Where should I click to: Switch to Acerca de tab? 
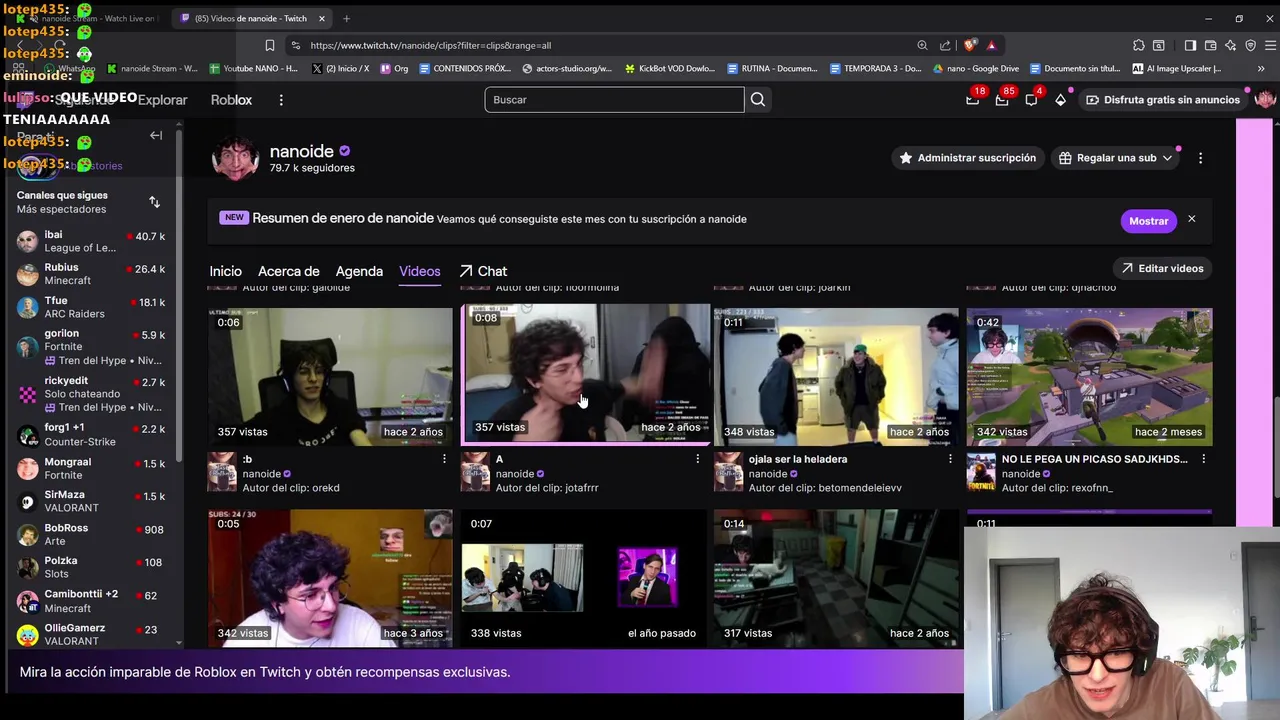coord(289,271)
